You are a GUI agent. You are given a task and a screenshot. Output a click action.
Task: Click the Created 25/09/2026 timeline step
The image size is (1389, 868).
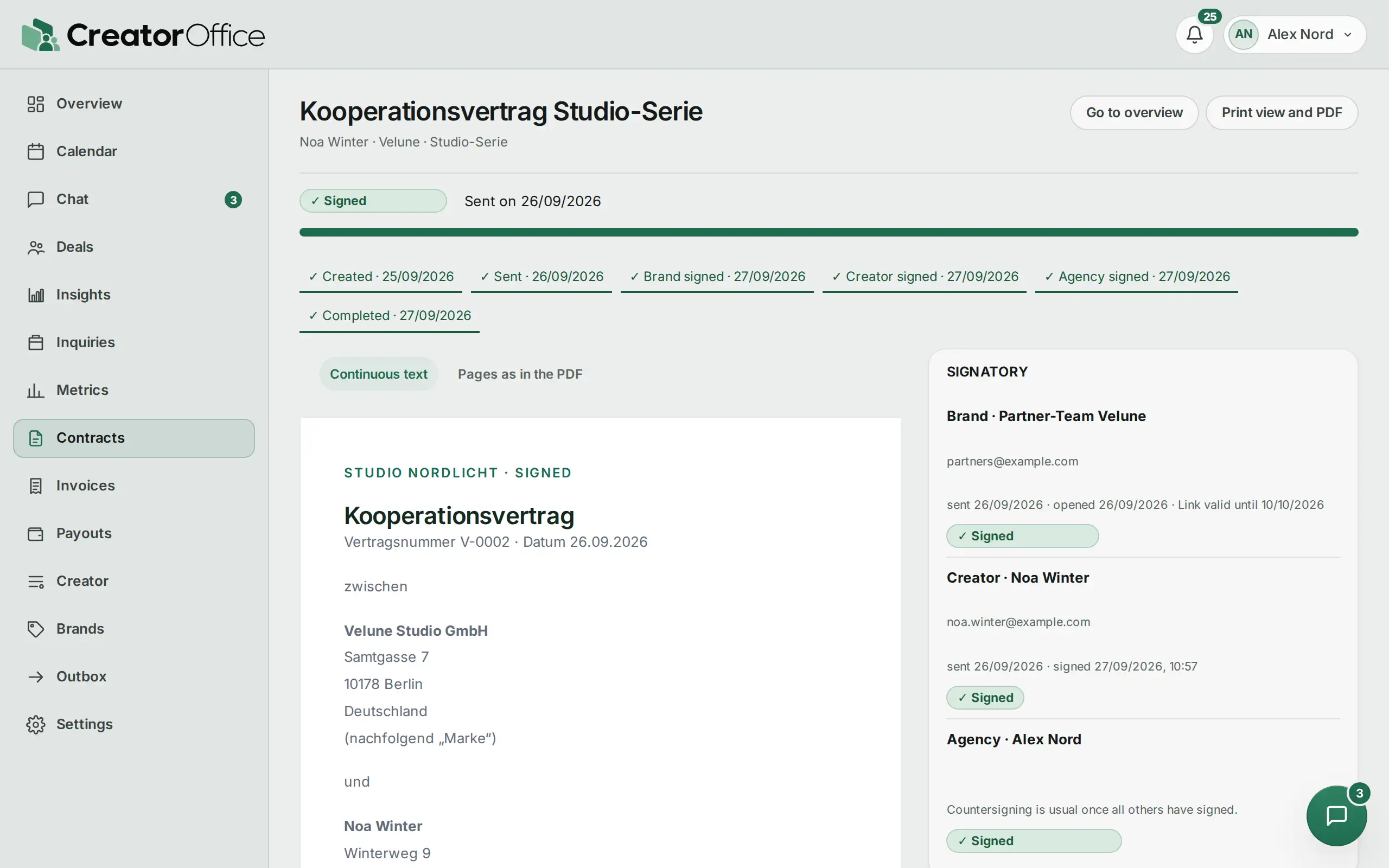click(380, 277)
